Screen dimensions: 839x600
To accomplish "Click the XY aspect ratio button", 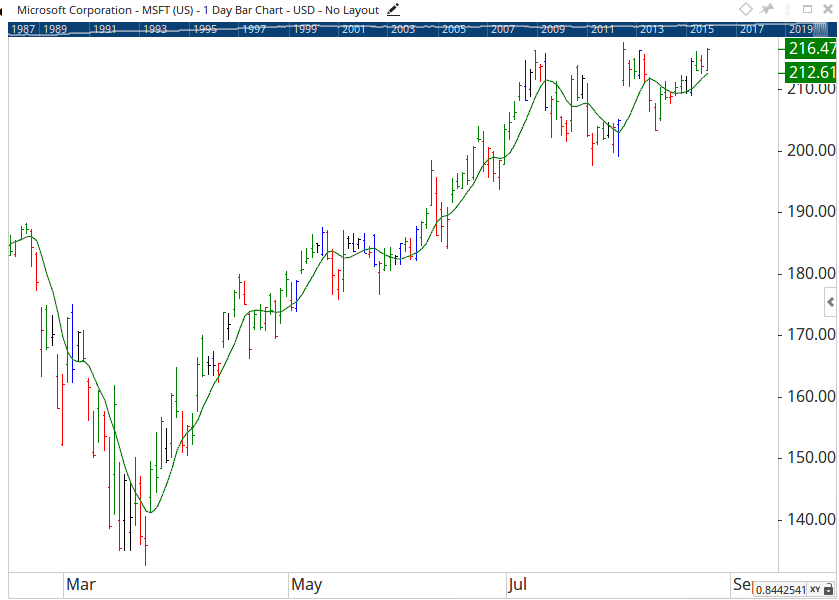I will click(x=815, y=589).
